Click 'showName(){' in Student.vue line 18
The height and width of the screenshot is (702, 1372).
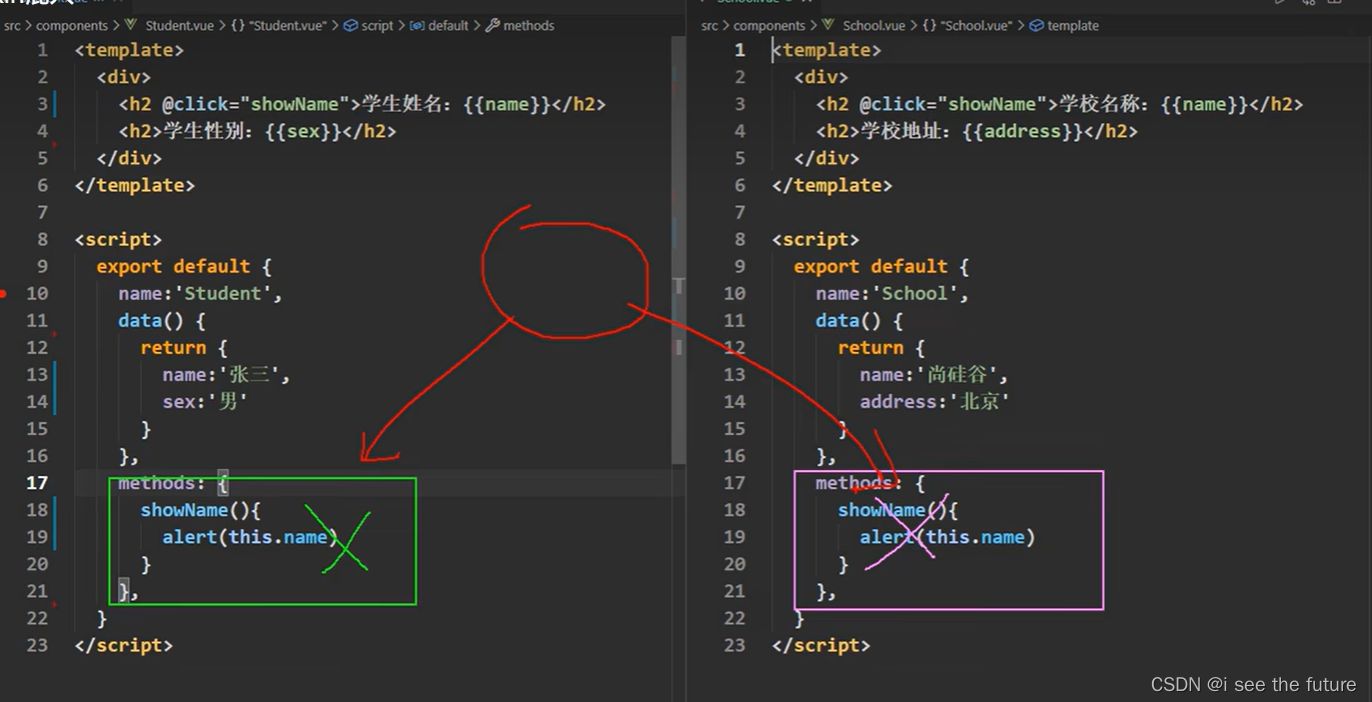(200, 510)
